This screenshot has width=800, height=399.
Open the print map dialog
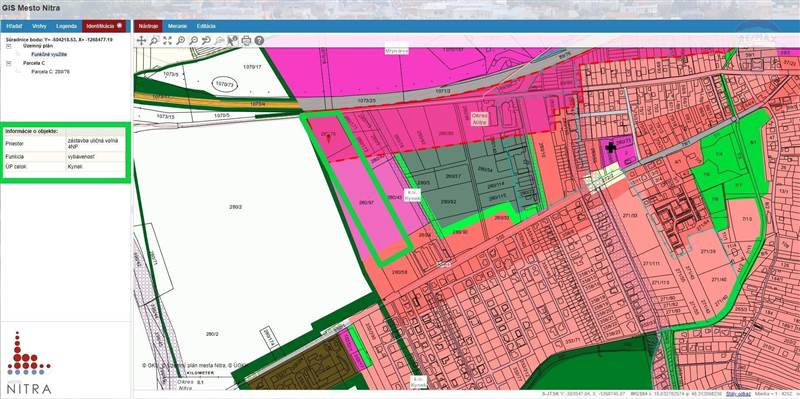pyautogui.click(x=246, y=40)
